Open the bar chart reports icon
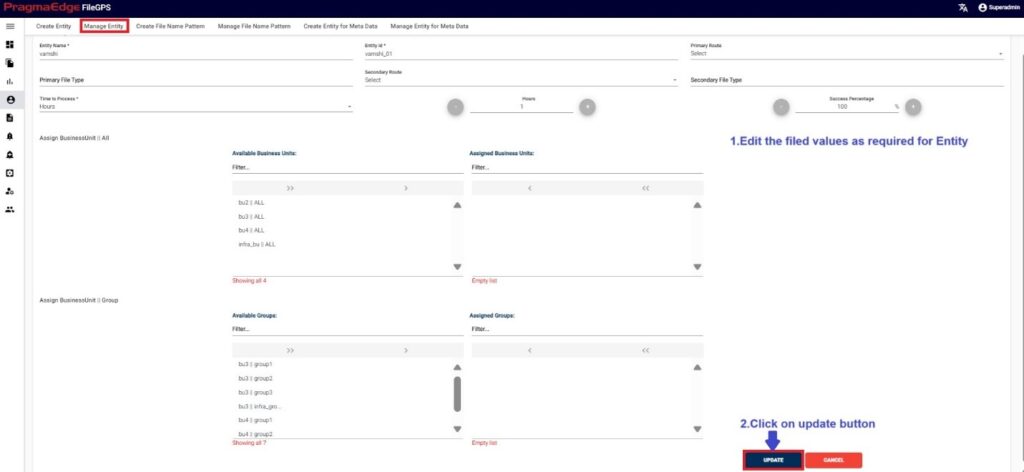This screenshot has width=1024, height=472. (10, 82)
